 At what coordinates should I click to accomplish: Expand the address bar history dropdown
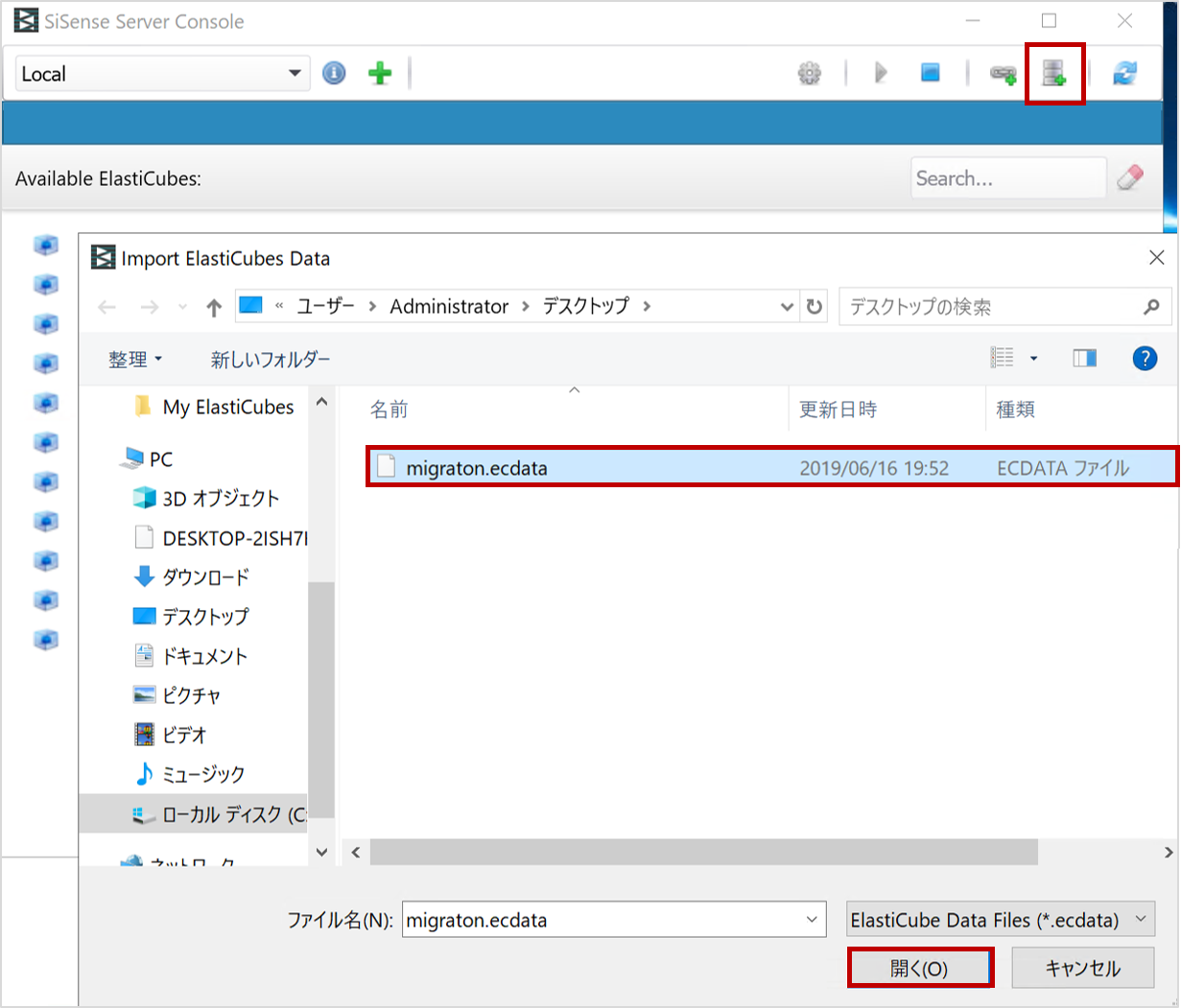787,307
